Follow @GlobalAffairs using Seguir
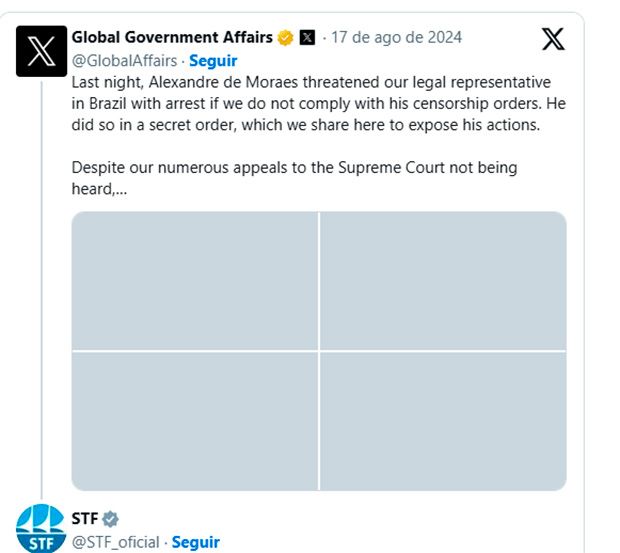The height and width of the screenshot is (553, 620). click(x=213, y=60)
